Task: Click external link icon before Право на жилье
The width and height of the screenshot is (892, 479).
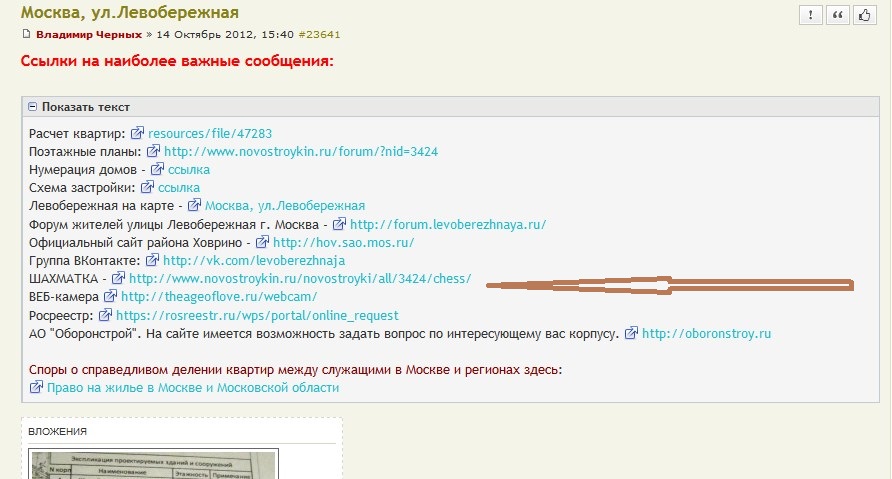Action: 37,387
